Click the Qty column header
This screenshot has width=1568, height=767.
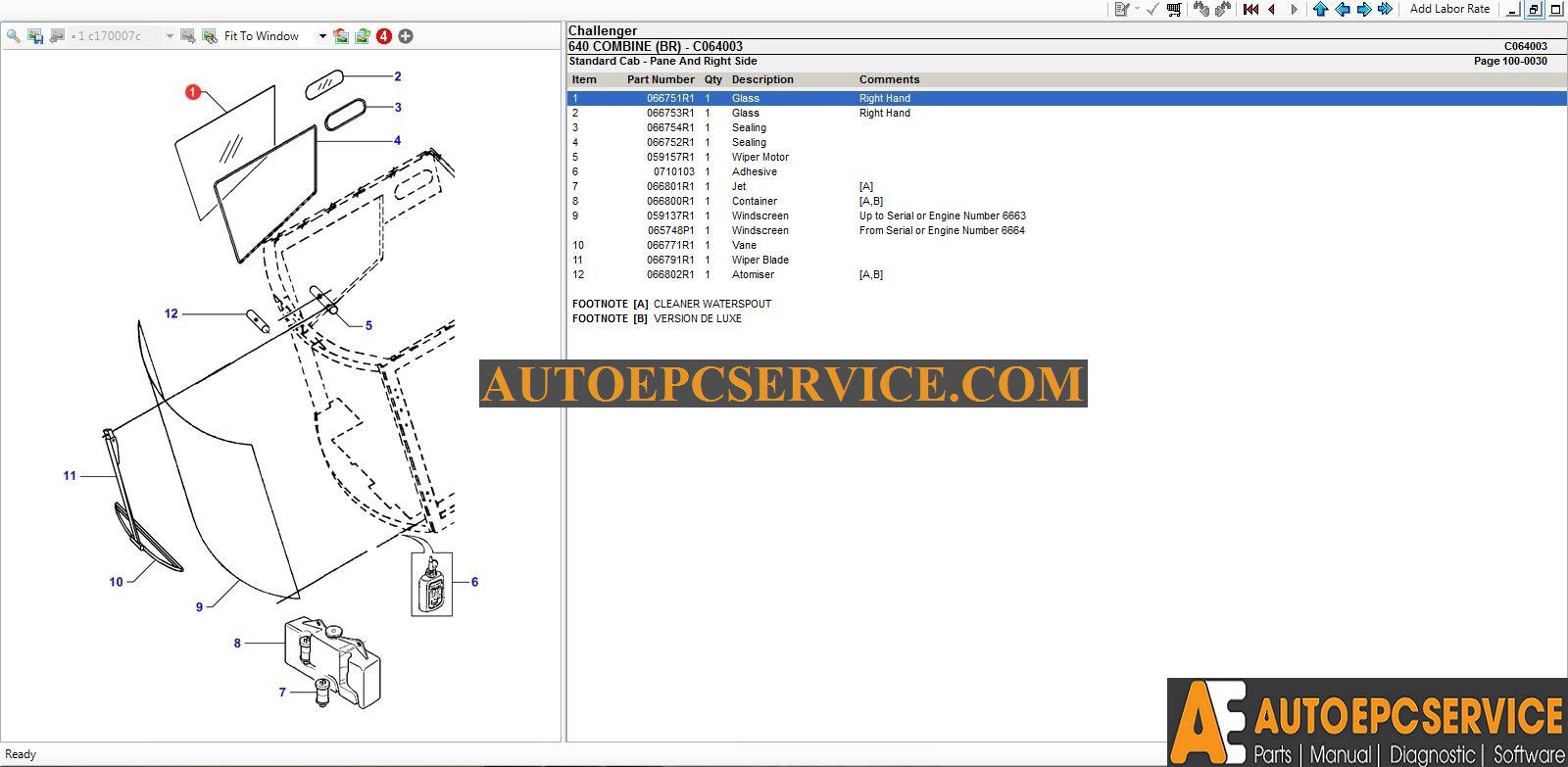[713, 79]
